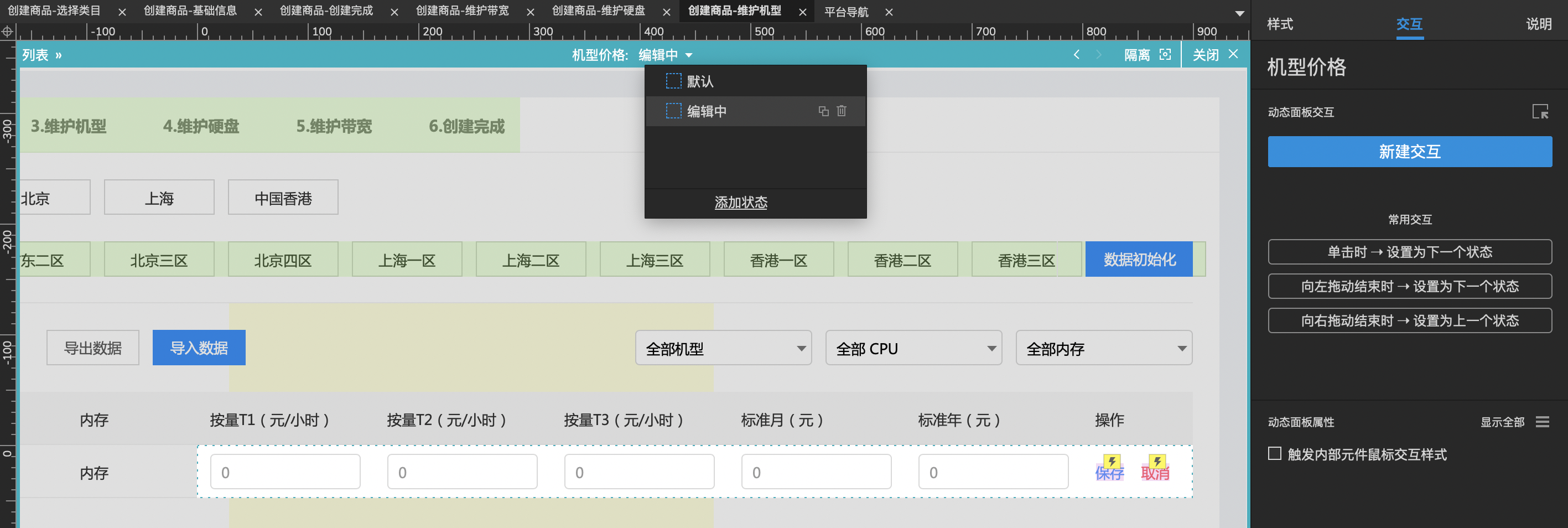Click 显示全部 link
This screenshot has width=1568, height=528.
click(x=1502, y=422)
